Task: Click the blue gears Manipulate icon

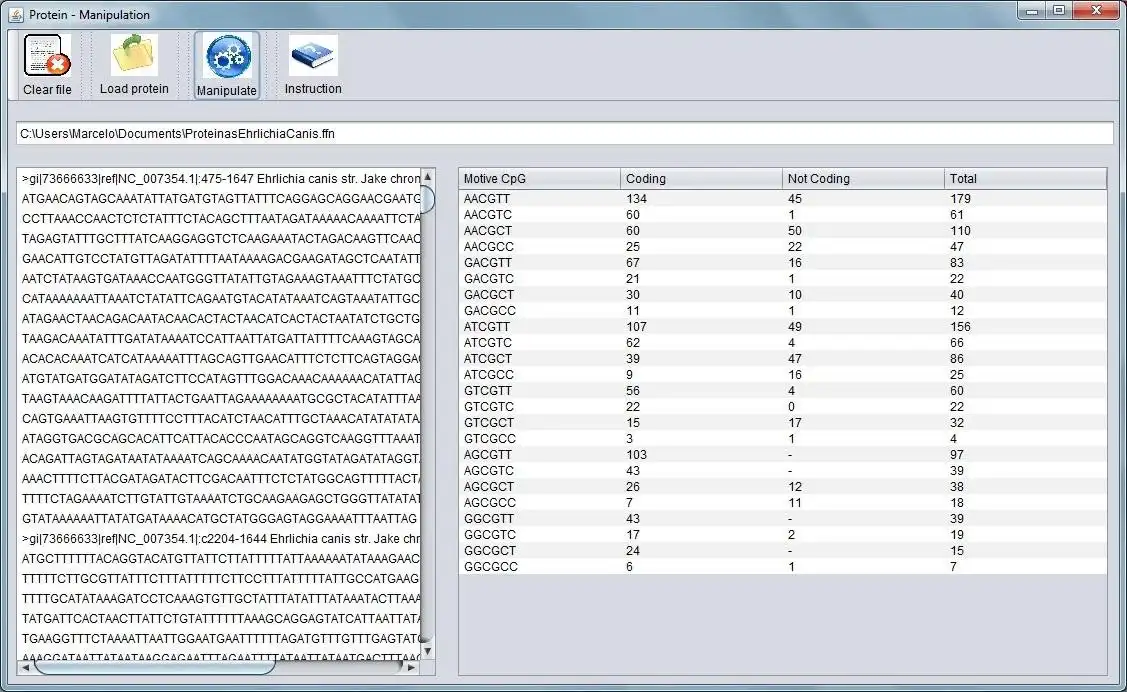Action: click(x=226, y=55)
